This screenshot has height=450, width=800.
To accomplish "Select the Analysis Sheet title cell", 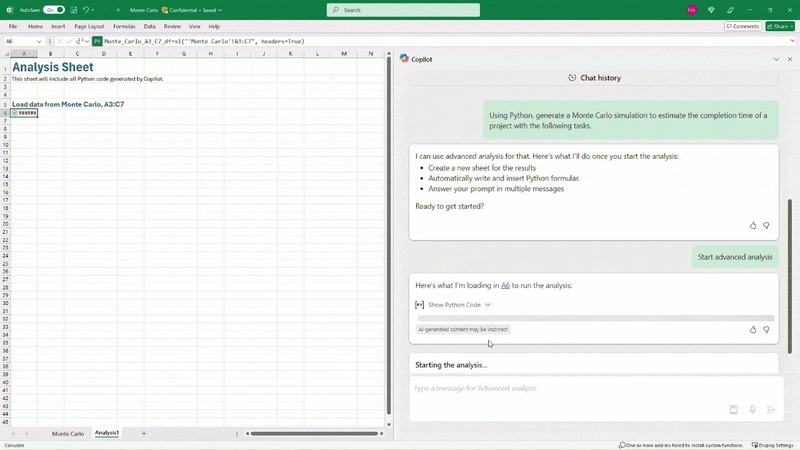I will [53, 67].
